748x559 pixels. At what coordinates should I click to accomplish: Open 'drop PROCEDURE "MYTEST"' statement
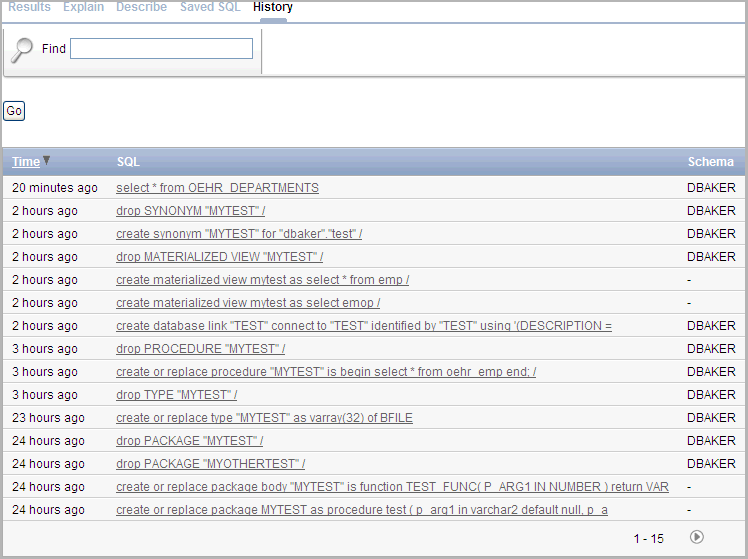click(x=201, y=349)
